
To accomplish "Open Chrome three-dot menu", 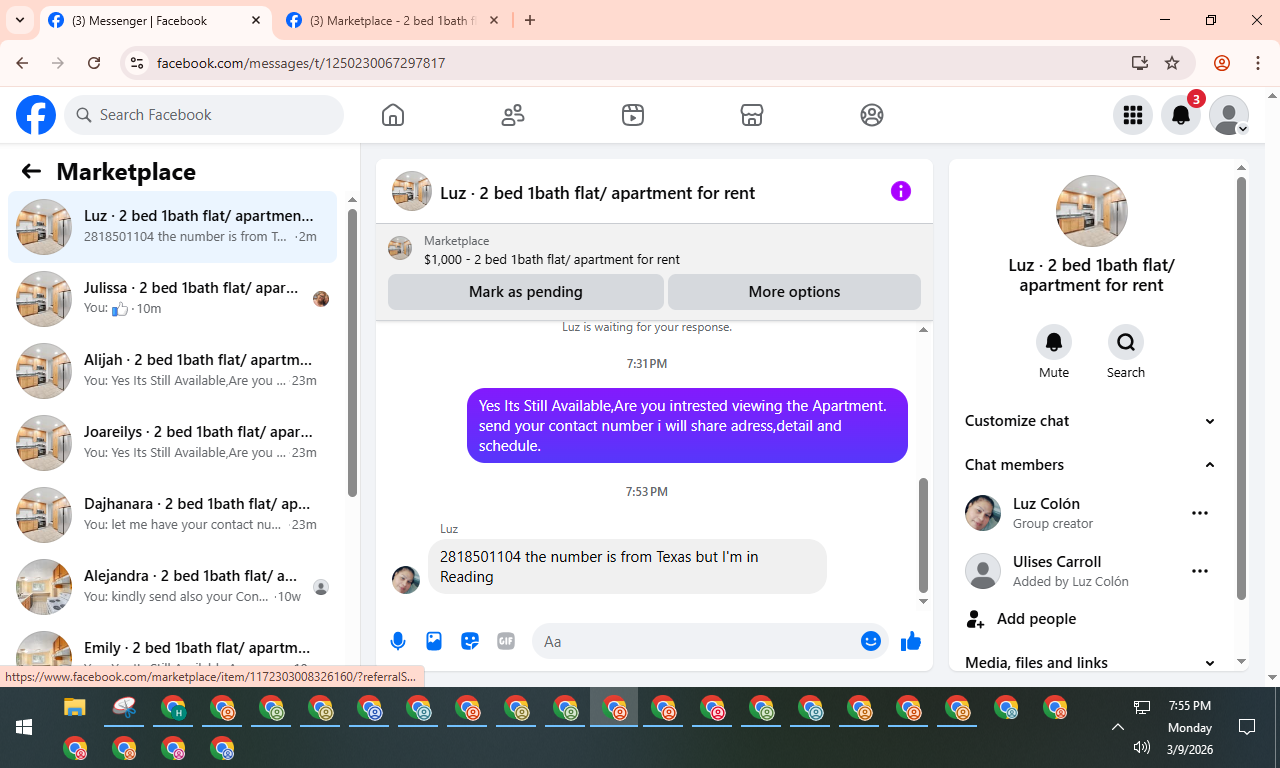I will coord(1258,63).
